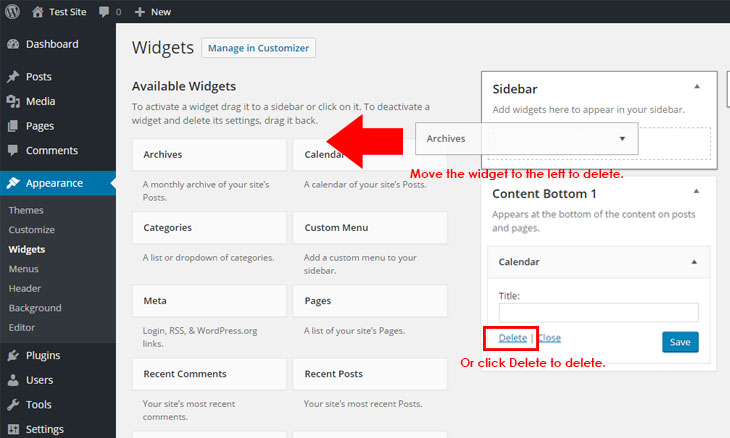Select the Archives available widget
This screenshot has width=730, height=438.
point(209,155)
